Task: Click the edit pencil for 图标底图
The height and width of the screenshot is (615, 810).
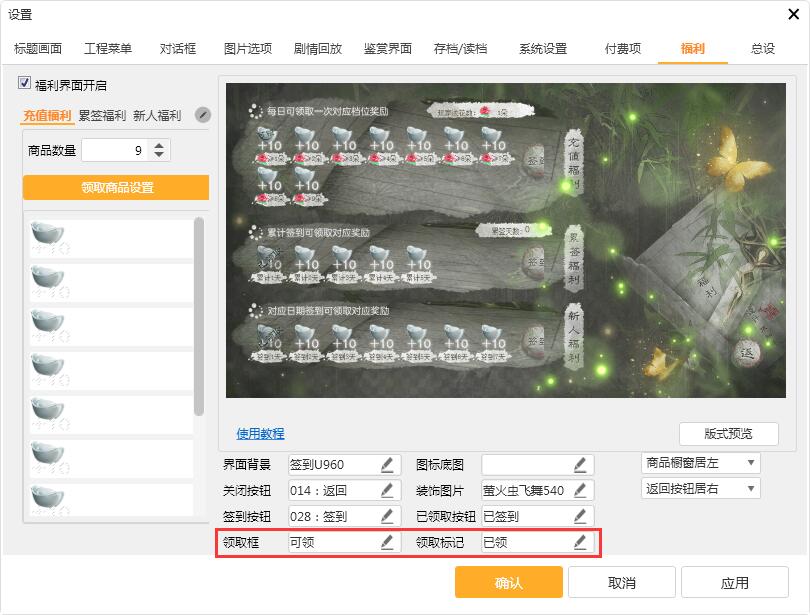Action: (x=580, y=465)
